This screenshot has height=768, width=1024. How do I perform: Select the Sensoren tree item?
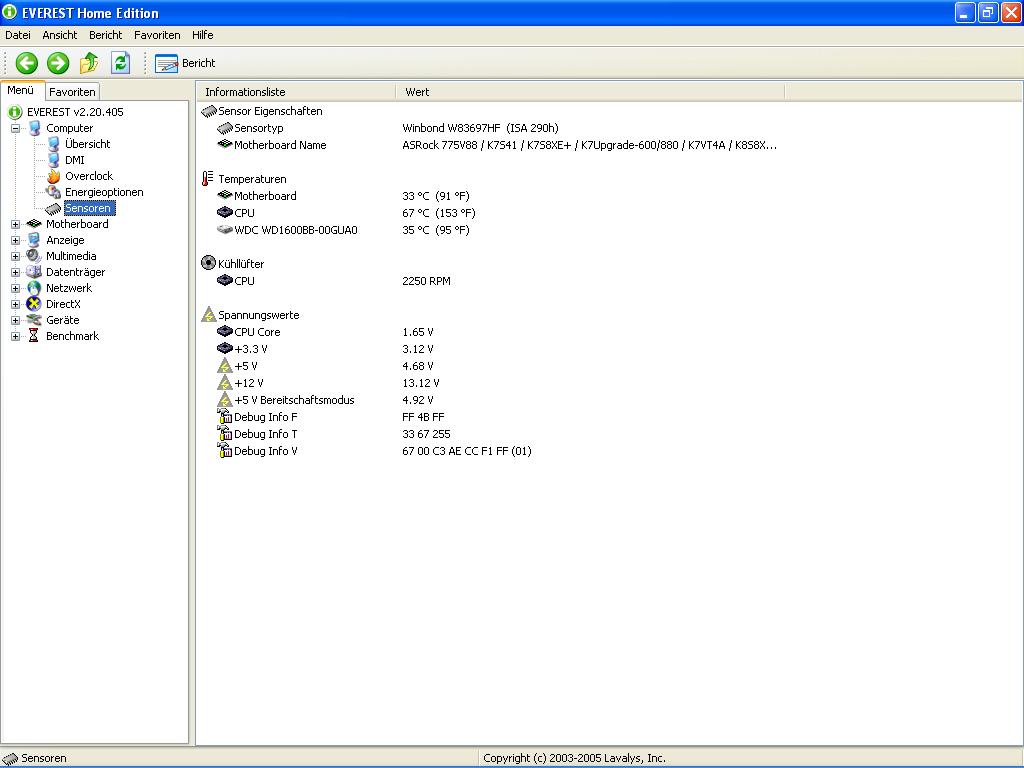89,208
